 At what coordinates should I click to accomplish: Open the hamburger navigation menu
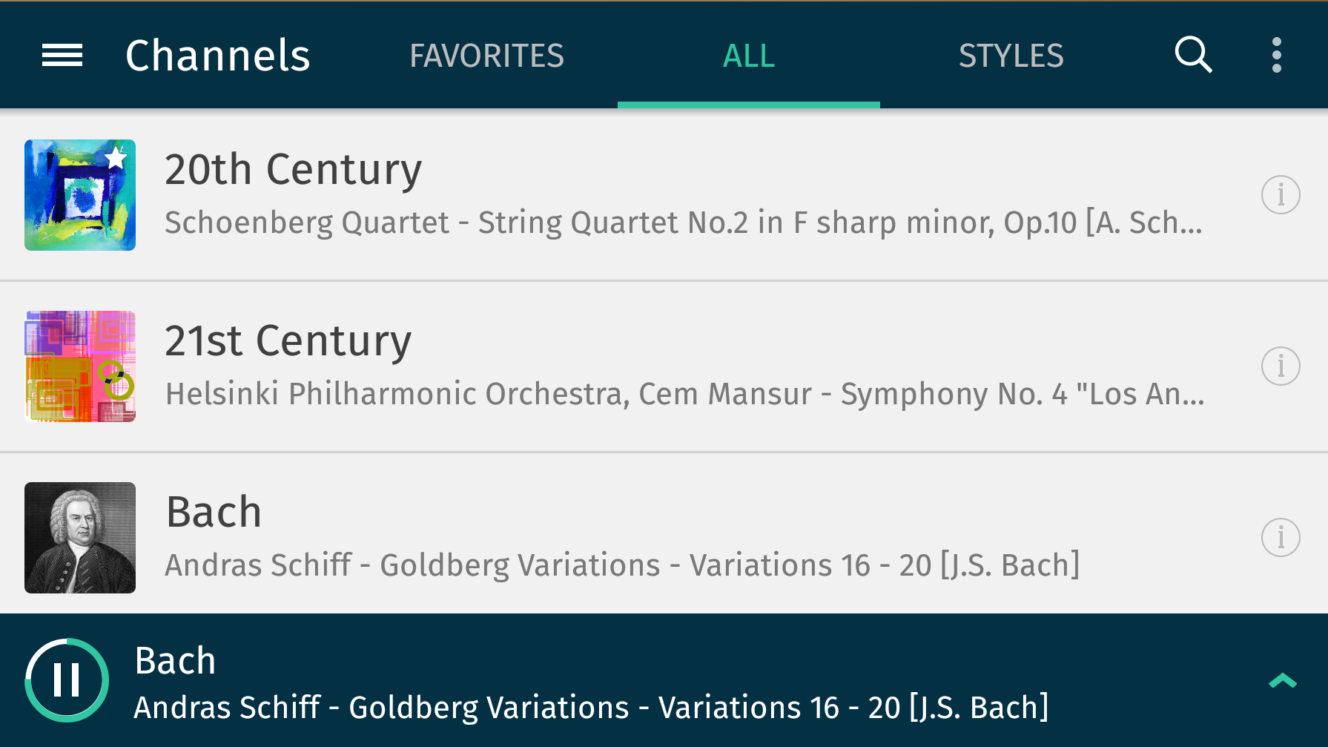click(62, 56)
